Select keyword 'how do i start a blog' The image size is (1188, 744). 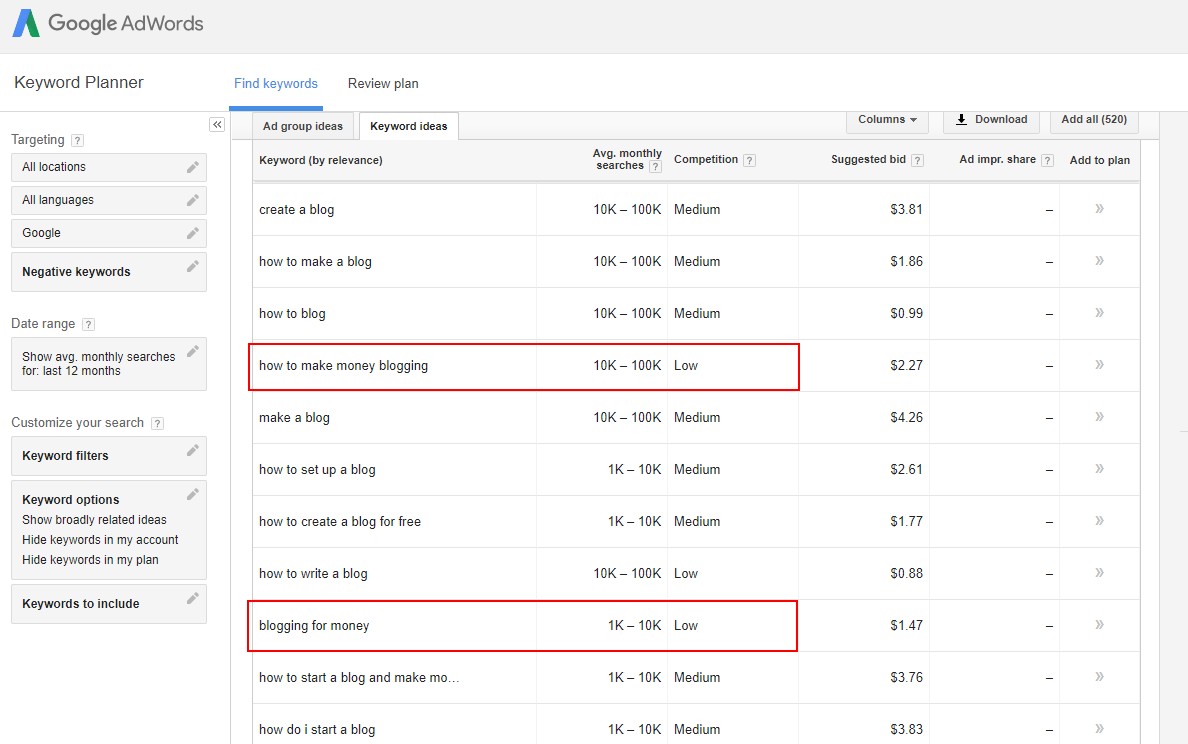tap(317, 730)
